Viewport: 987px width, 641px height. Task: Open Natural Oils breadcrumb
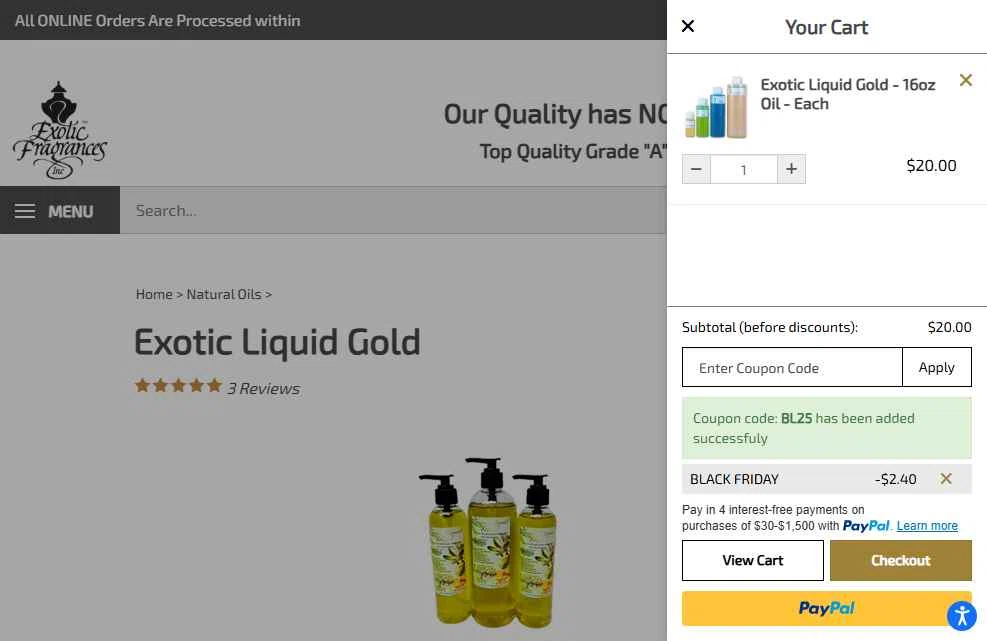click(x=223, y=294)
